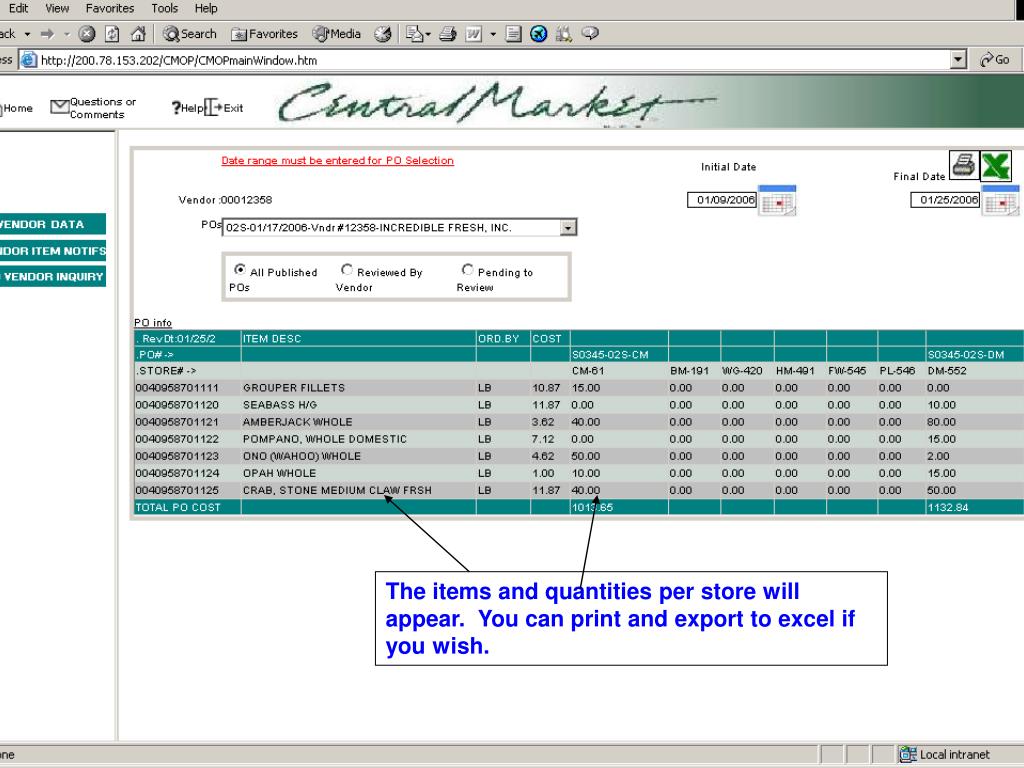The width and height of the screenshot is (1024, 768).
Task: Click the Go button
Action: tap(995, 60)
